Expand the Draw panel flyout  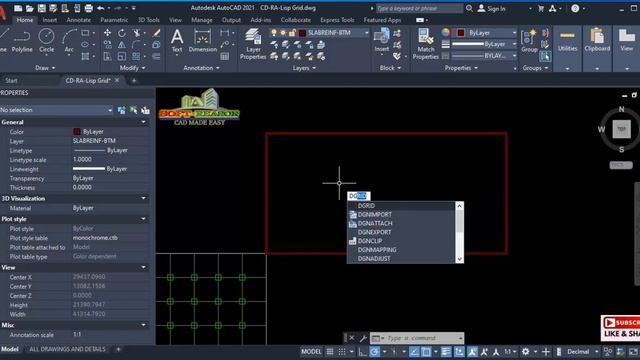[x=45, y=68]
